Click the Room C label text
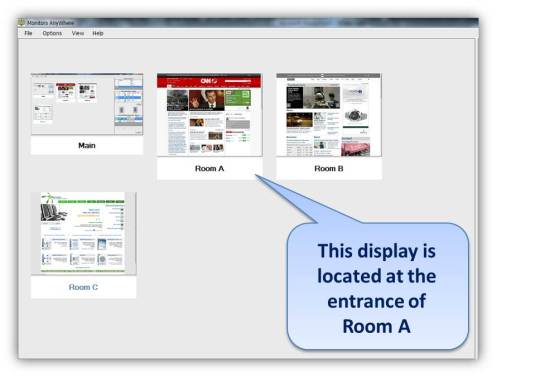The width and height of the screenshot is (540, 377). [x=83, y=287]
